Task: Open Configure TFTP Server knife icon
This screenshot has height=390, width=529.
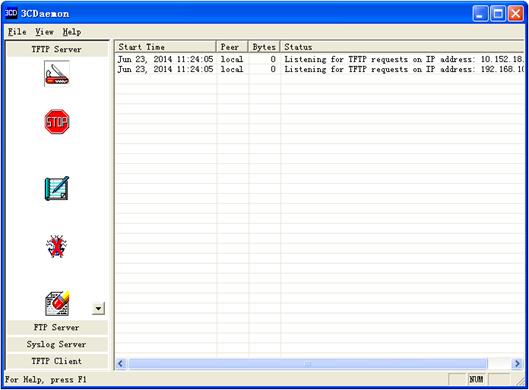Action: coord(57,74)
